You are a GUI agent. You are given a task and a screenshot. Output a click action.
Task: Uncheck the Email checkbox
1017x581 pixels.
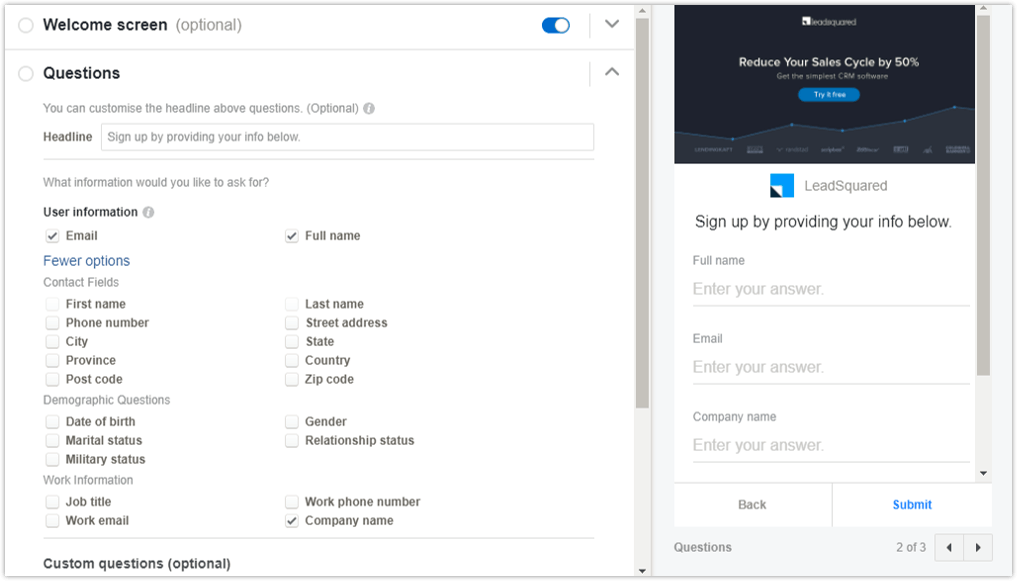coord(52,236)
